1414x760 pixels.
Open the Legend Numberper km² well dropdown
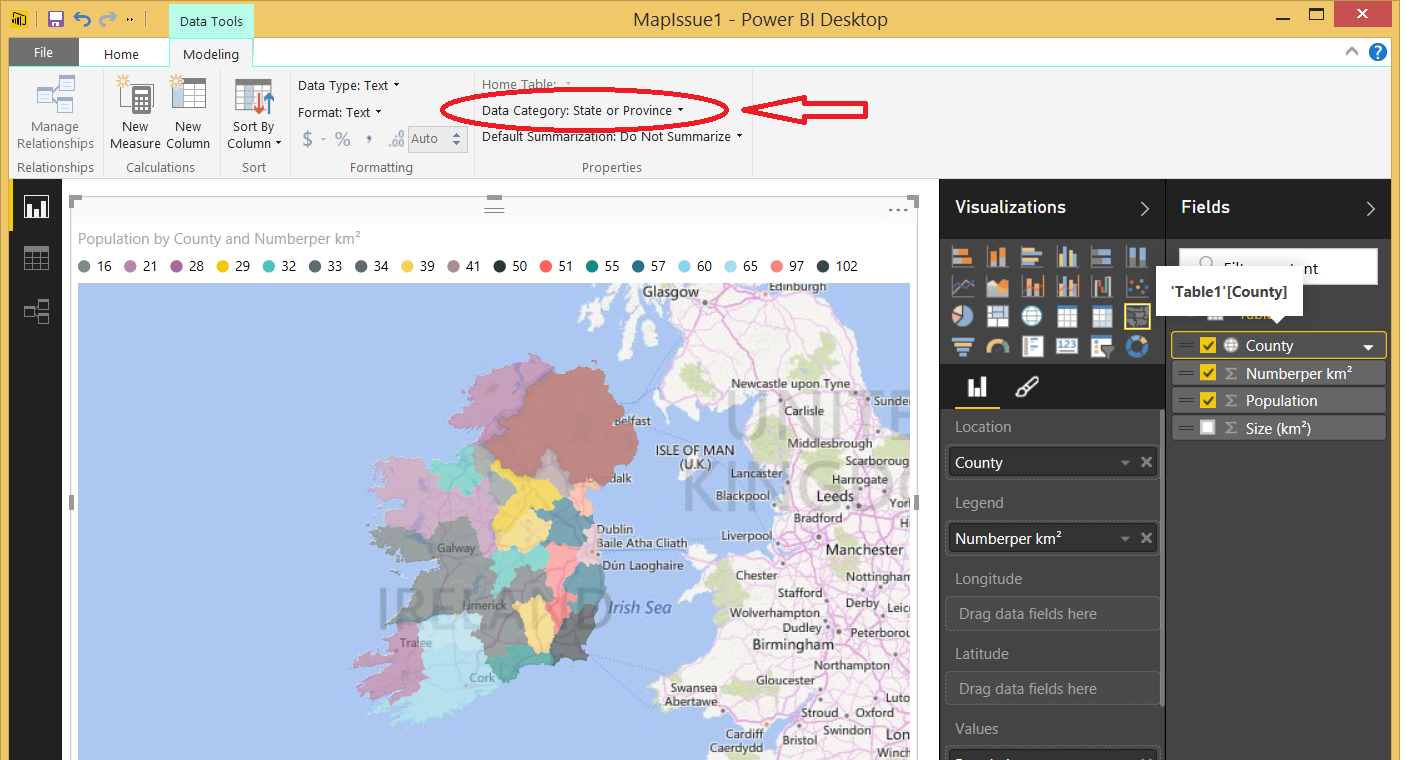tap(1125, 539)
